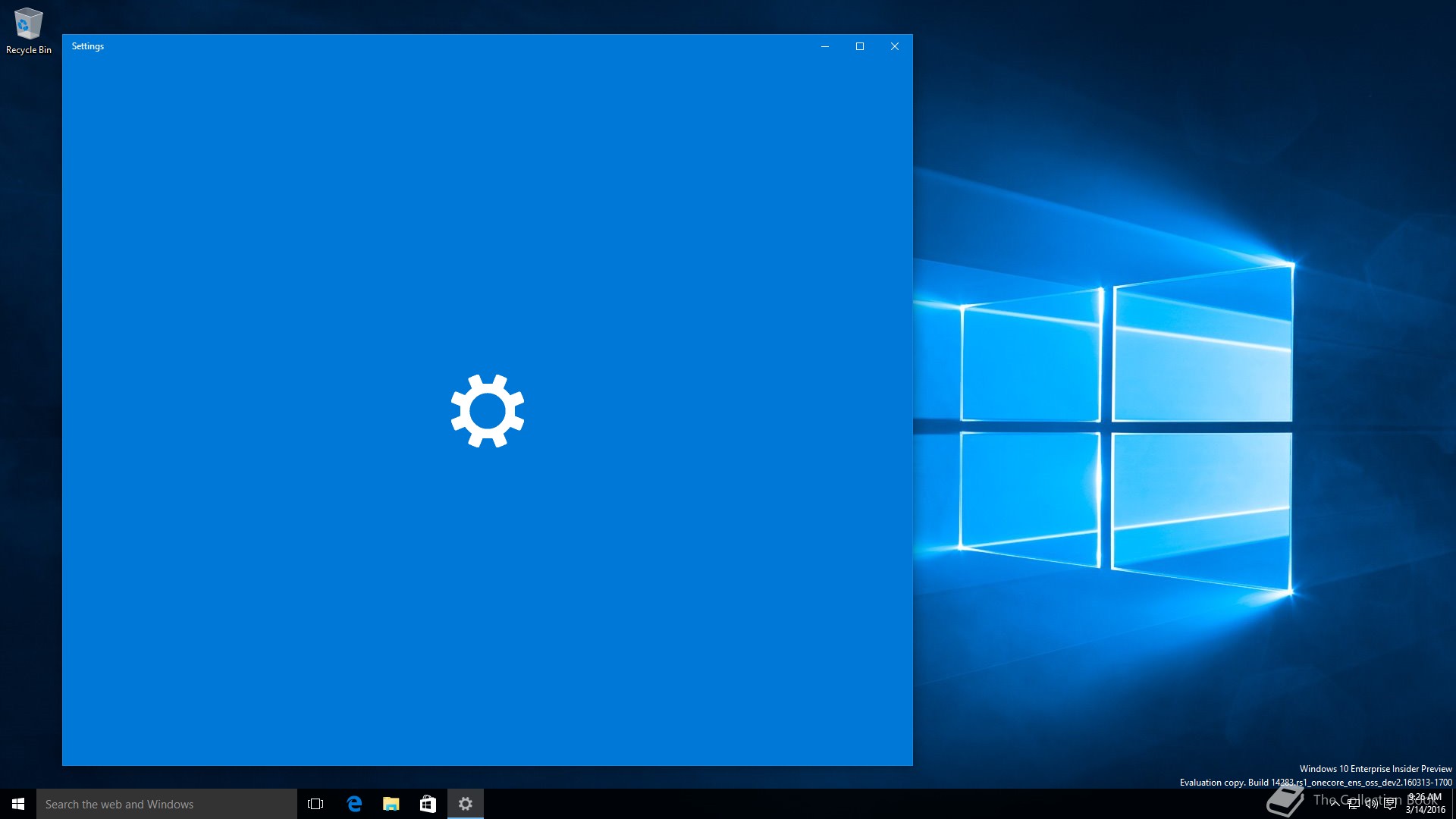Open the Action Center notifications icon

pyautogui.click(x=1390, y=804)
